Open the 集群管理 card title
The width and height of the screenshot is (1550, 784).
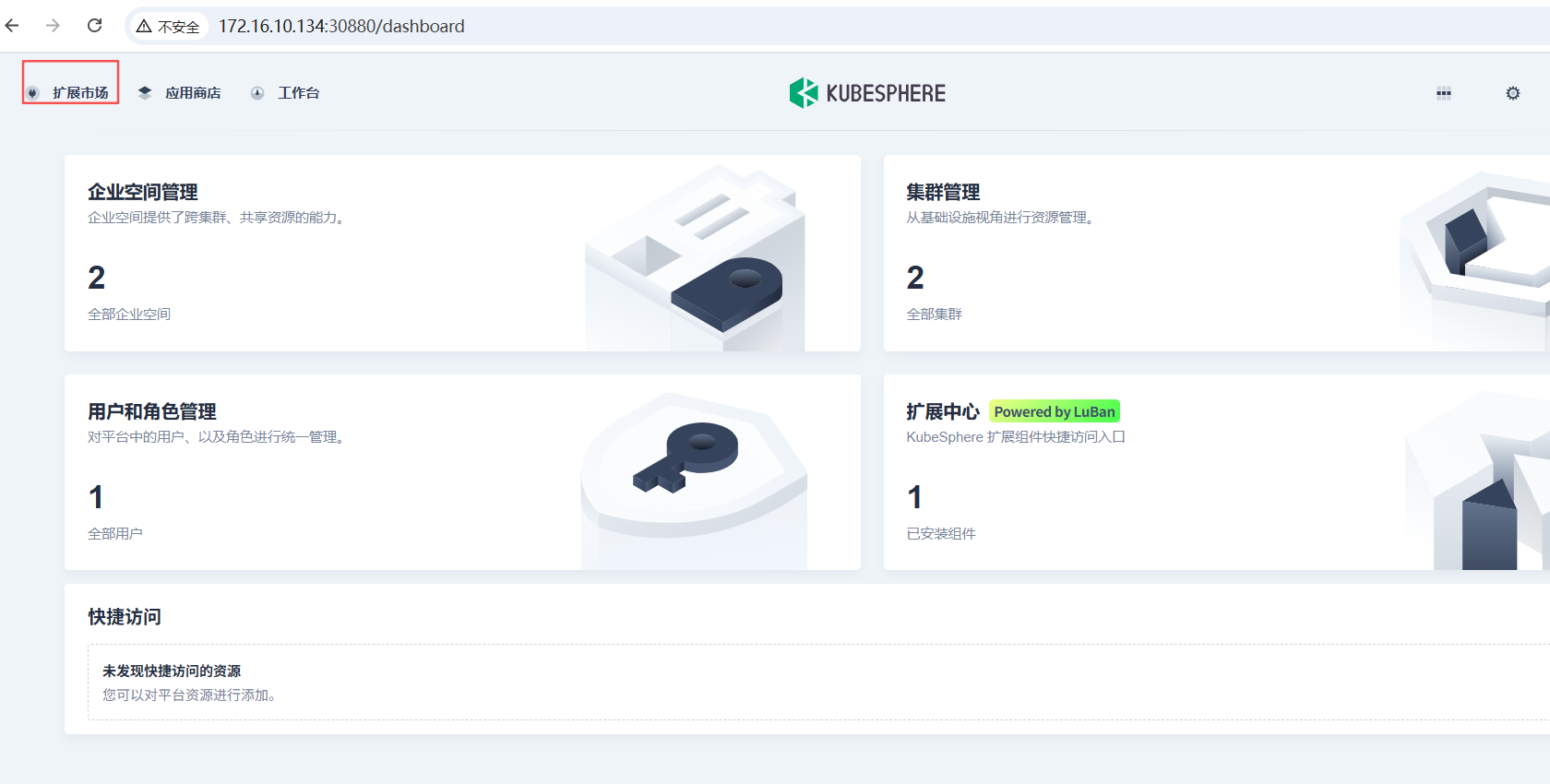943,192
